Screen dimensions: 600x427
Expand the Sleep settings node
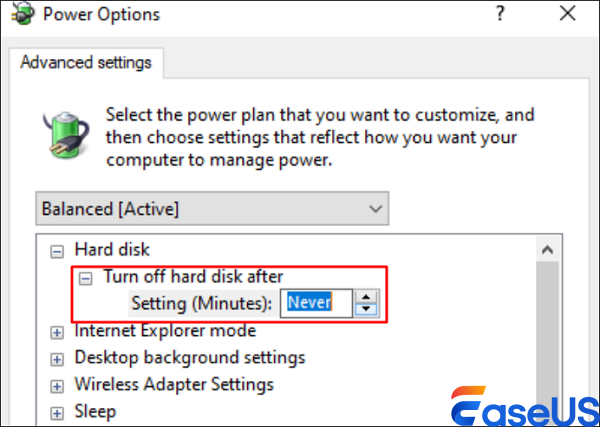[56, 412]
